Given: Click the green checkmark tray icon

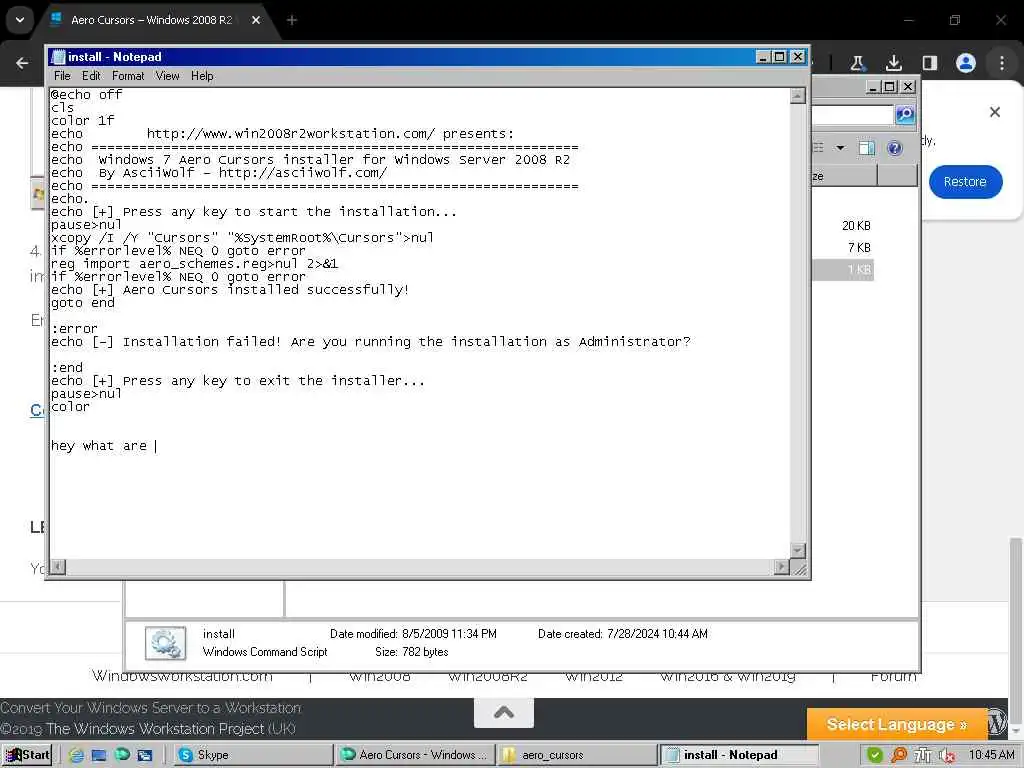Looking at the screenshot, I should 874,755.
